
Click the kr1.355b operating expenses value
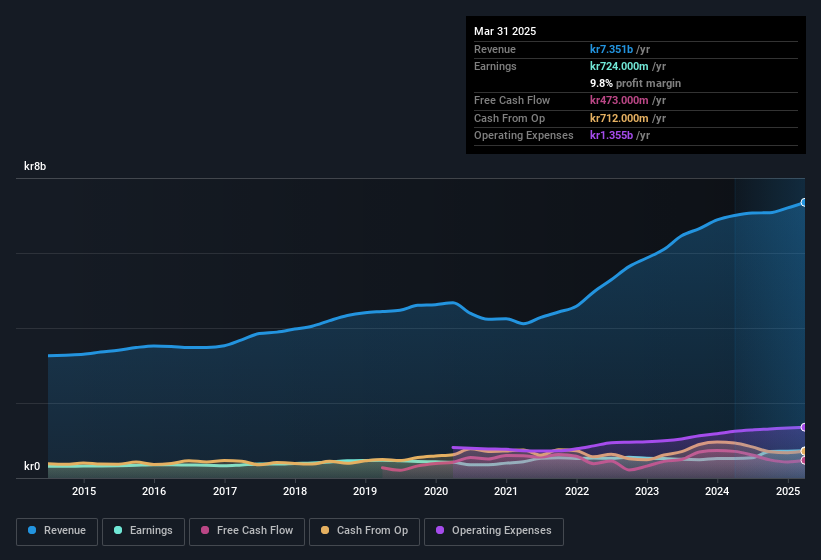click(x=611, y=135)
